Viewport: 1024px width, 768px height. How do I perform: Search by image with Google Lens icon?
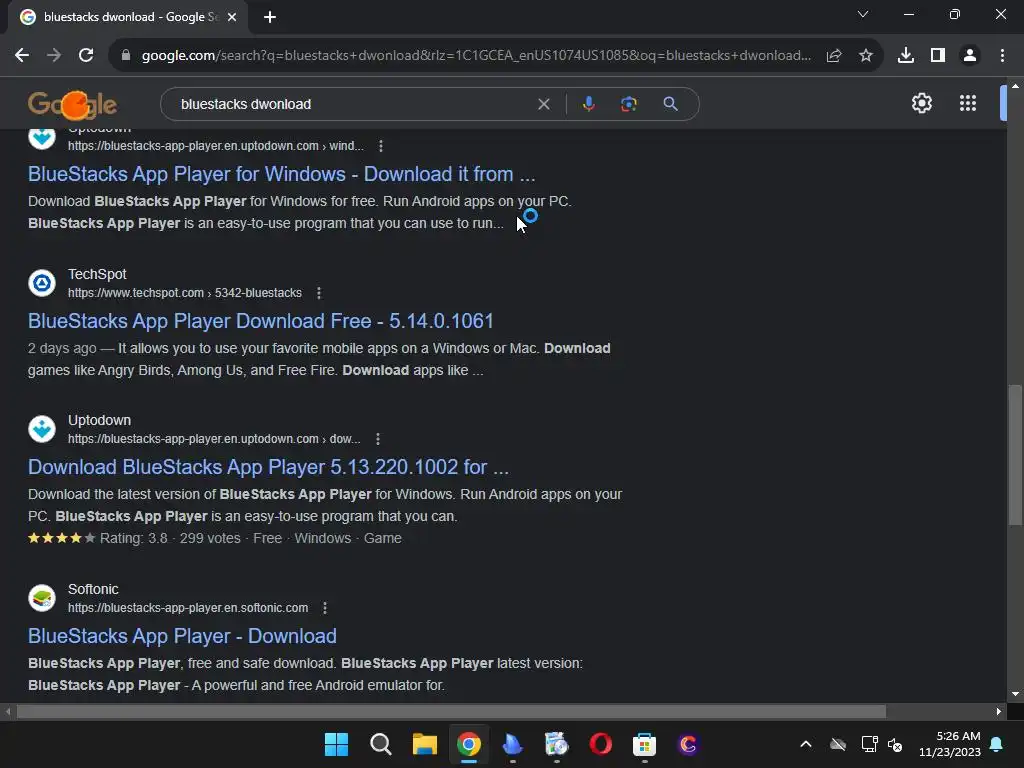click(x=629, y=104)
